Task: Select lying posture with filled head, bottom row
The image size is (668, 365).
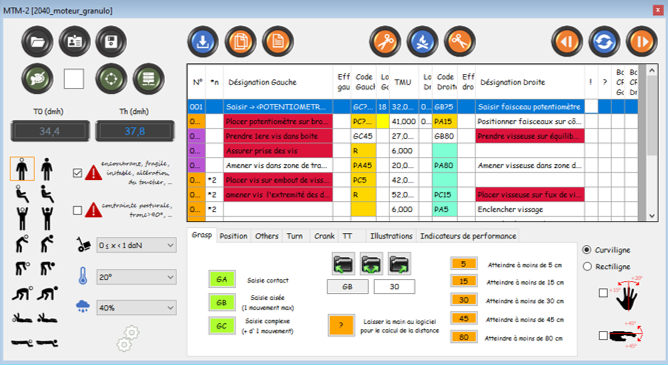Action: pos(47,342)
